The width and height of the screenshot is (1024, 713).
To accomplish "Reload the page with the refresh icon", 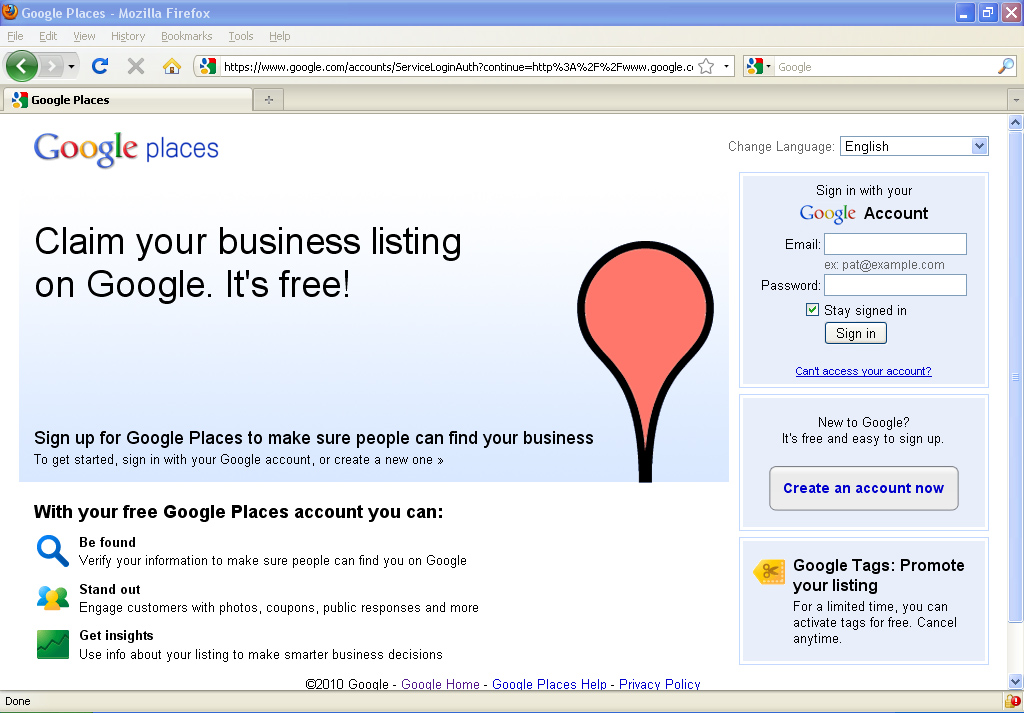I will [100, 66].
